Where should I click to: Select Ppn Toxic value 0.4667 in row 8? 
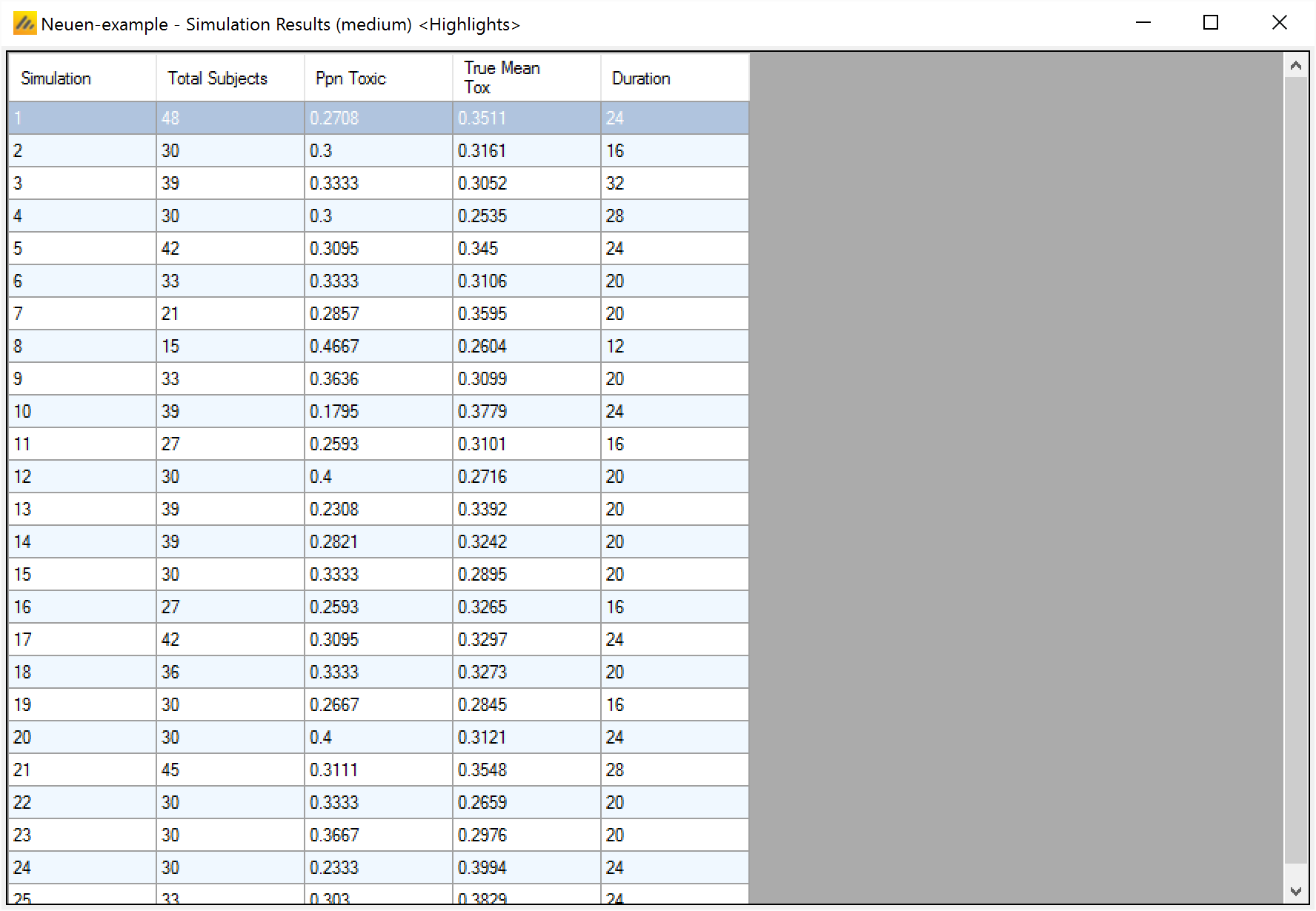[x=378, y=347]
